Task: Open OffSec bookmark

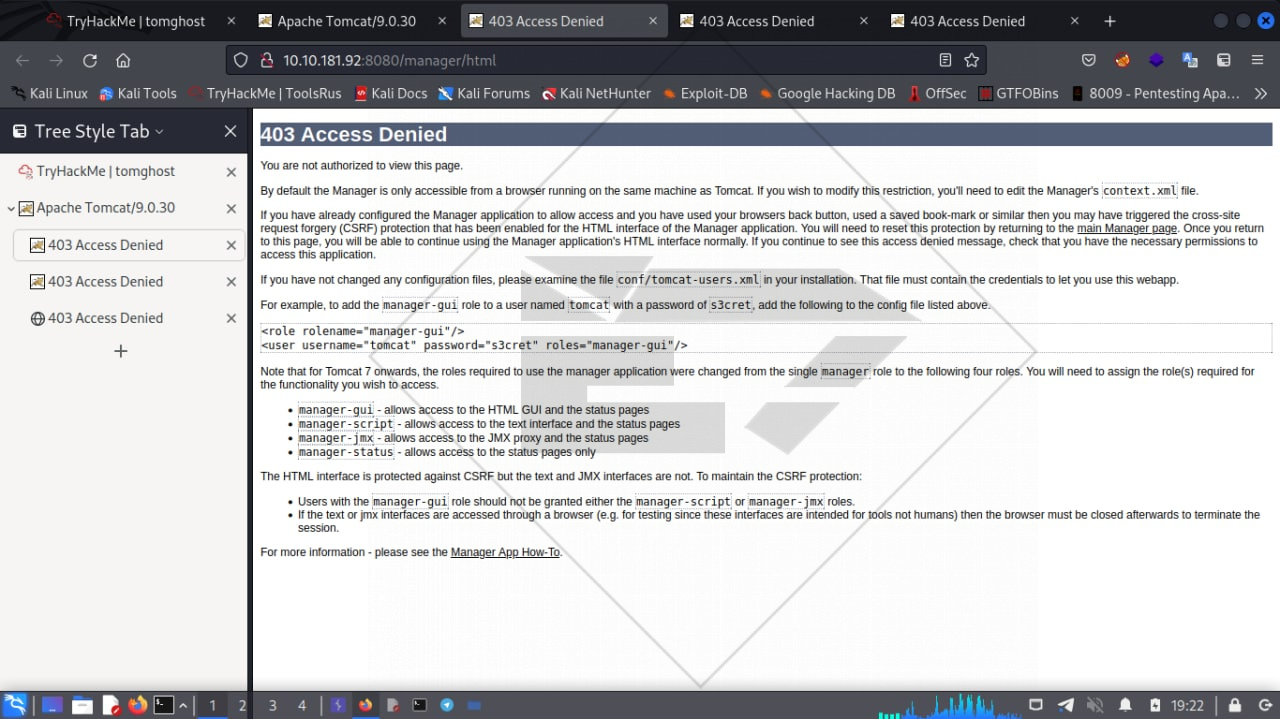Action: click(938, 93)
